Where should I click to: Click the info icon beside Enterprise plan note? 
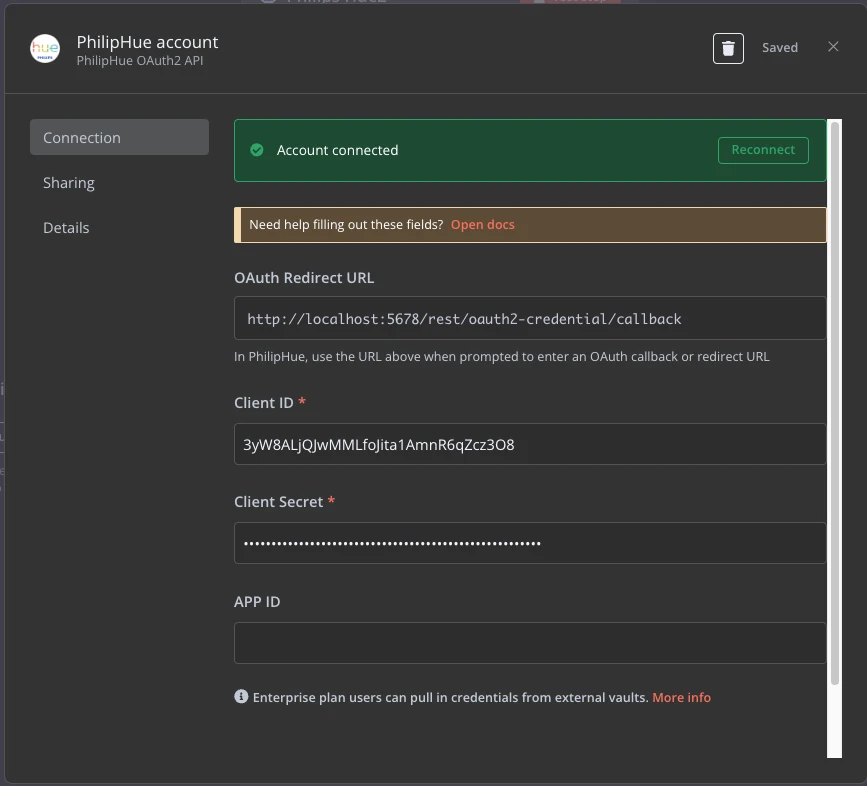click(241, 697)
